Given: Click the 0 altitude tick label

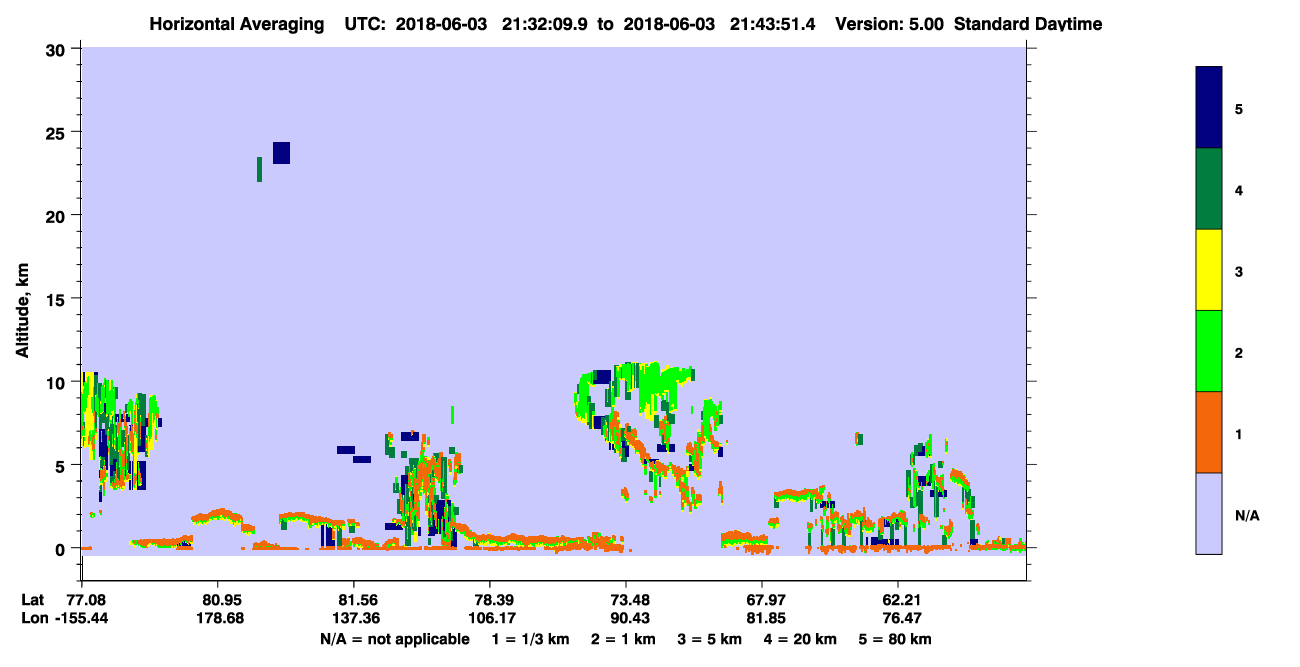Looking at the screenshot, I should [x=63, y=548].
